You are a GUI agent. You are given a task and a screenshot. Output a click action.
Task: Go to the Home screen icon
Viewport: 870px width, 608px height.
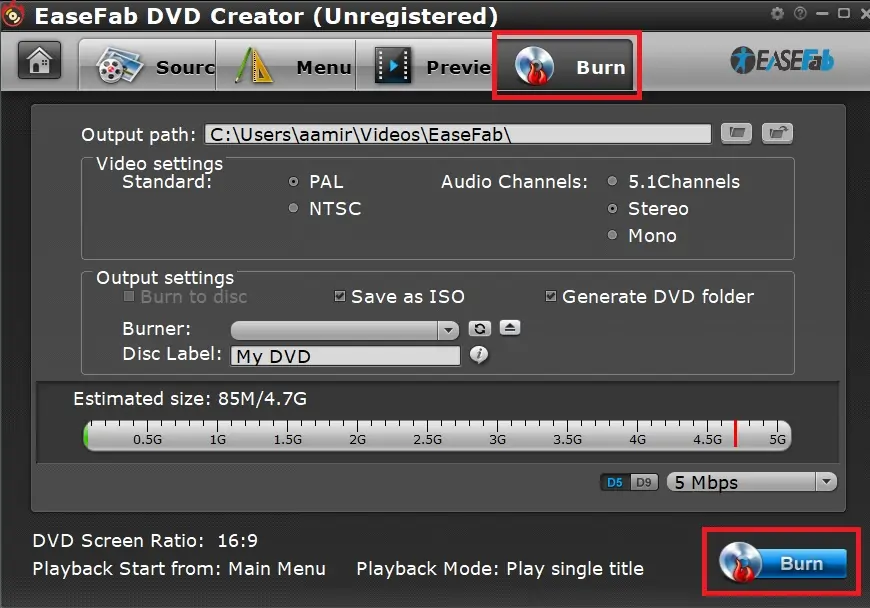tap(39, 62)
